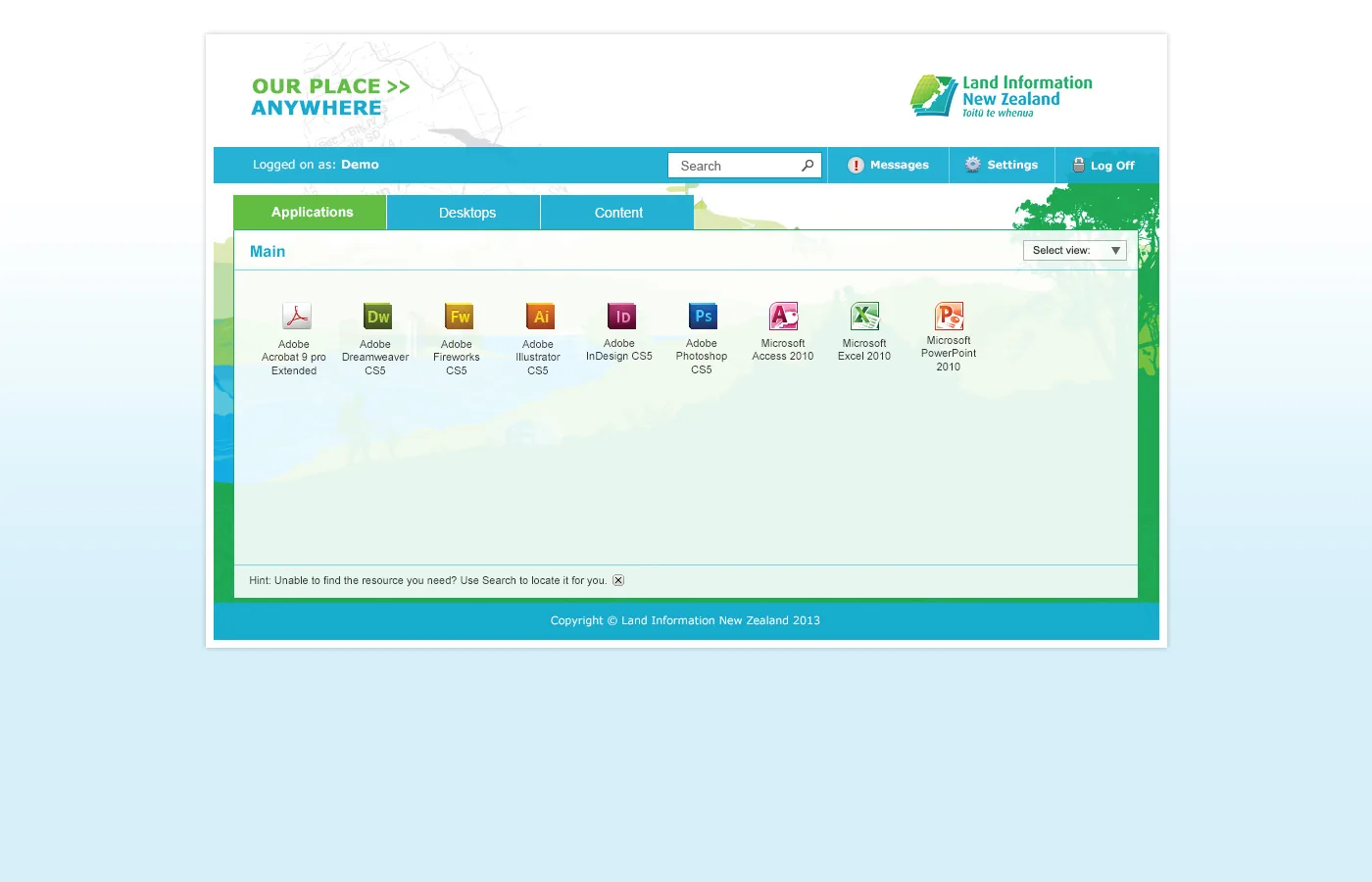This screenshot has height=882, width=1372.
Task: Switch to the Desktops tab
Action: point(464,213)
